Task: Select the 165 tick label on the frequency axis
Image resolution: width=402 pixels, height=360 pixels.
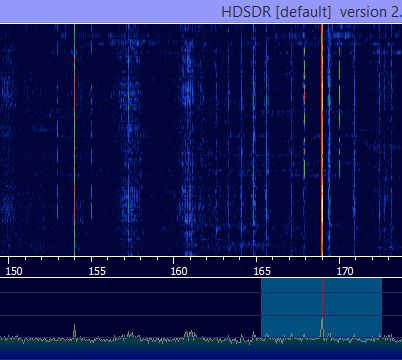Action: pos(262,271)
